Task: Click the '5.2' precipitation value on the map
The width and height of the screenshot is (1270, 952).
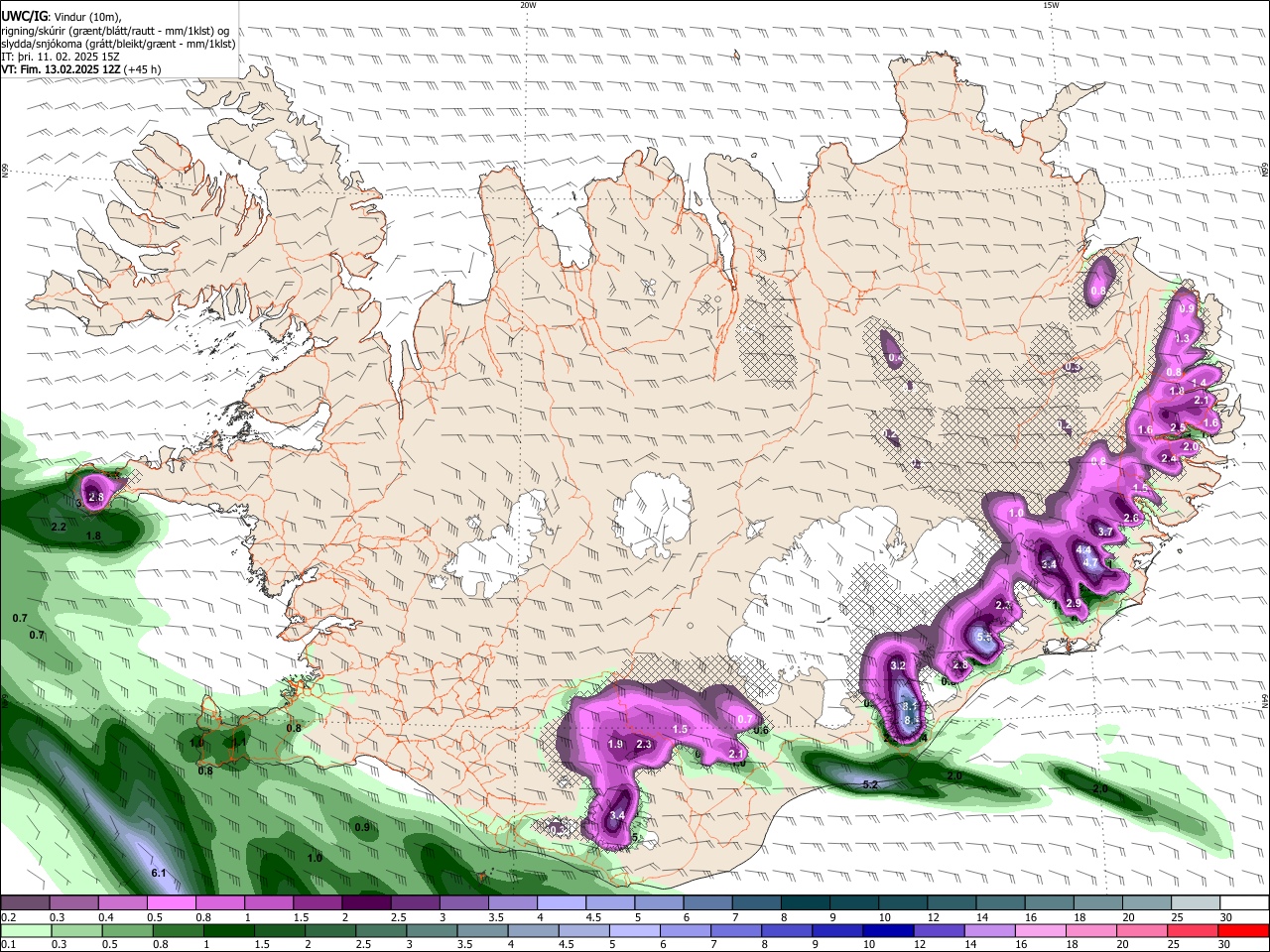Action: 871,784
